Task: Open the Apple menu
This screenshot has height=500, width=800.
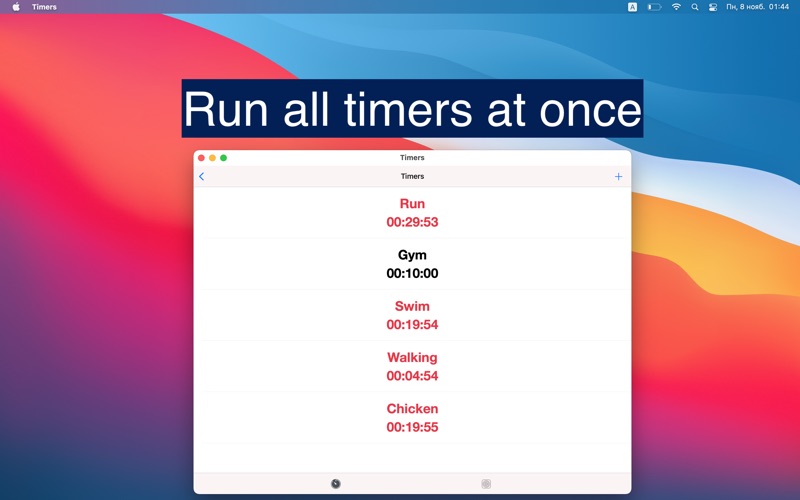Action: point(16,7)
